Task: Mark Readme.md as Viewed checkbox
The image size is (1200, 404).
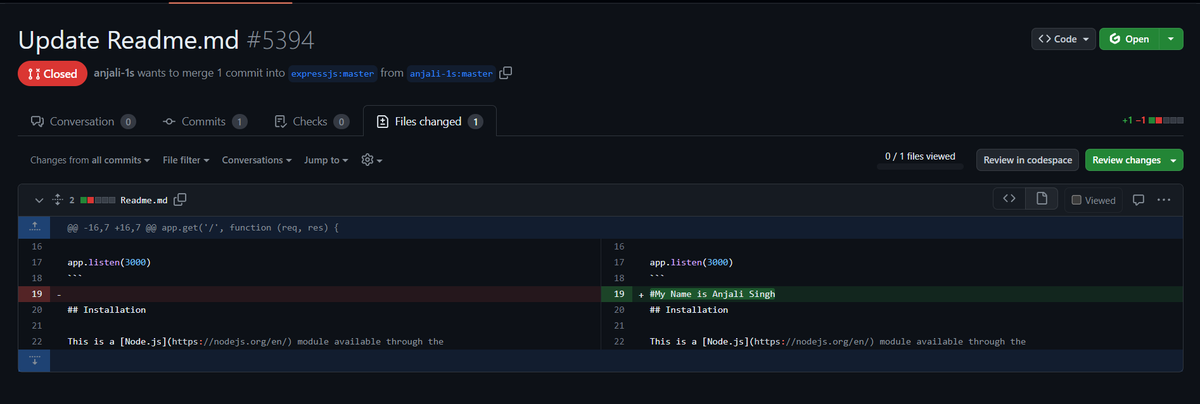Action: tap(1076, 200)
